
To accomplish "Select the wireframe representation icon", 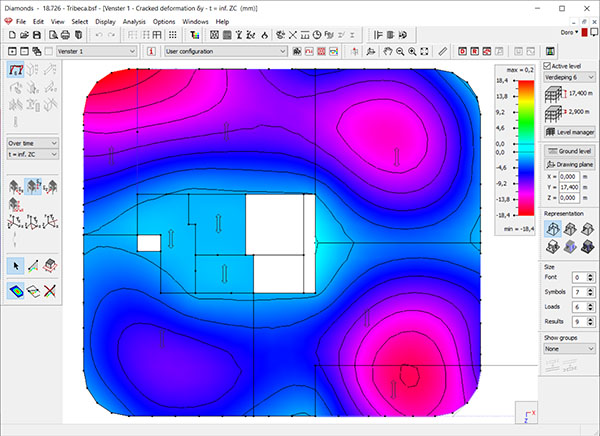I will coord(553,229).
